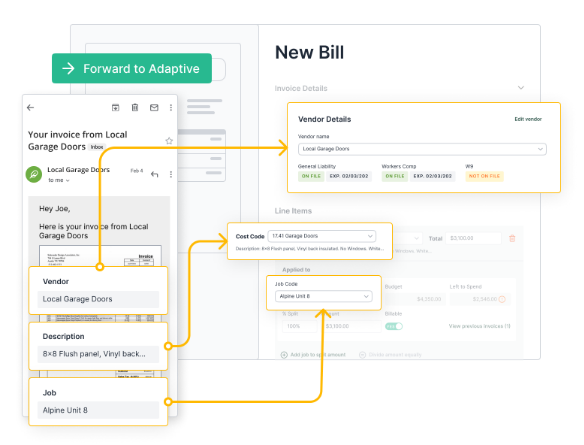Click the back arrow in email header
The height and width of the screenshot is (445, 584).
(x=31, y=108)
